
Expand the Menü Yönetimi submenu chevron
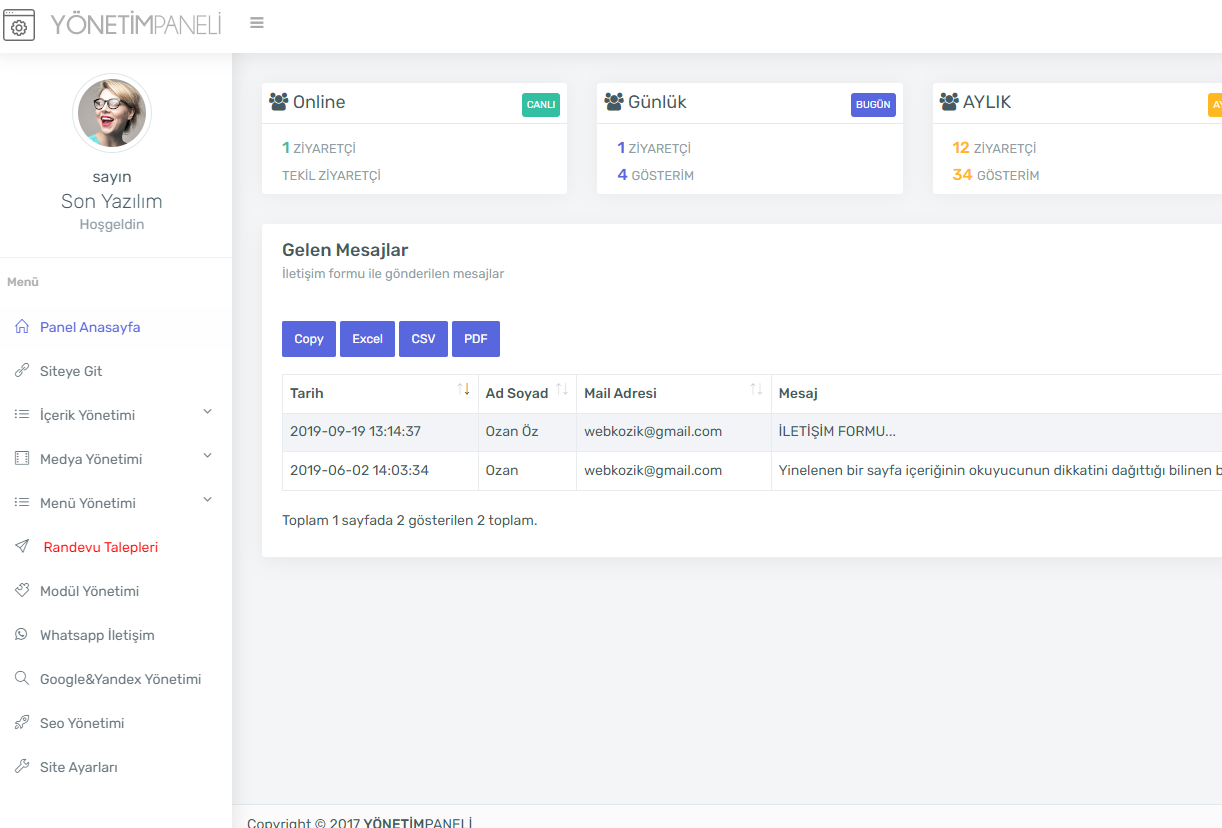[208, 500]
